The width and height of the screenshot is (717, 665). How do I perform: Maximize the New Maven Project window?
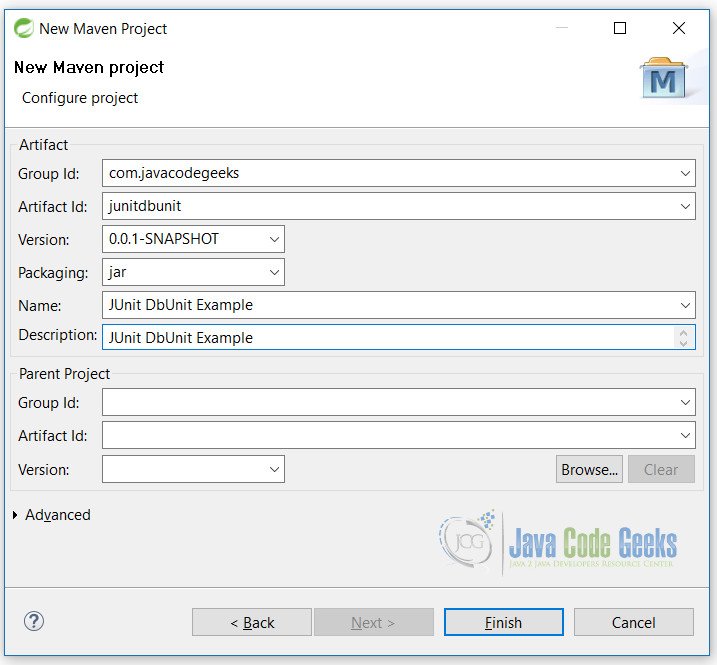tap(620, 28)
